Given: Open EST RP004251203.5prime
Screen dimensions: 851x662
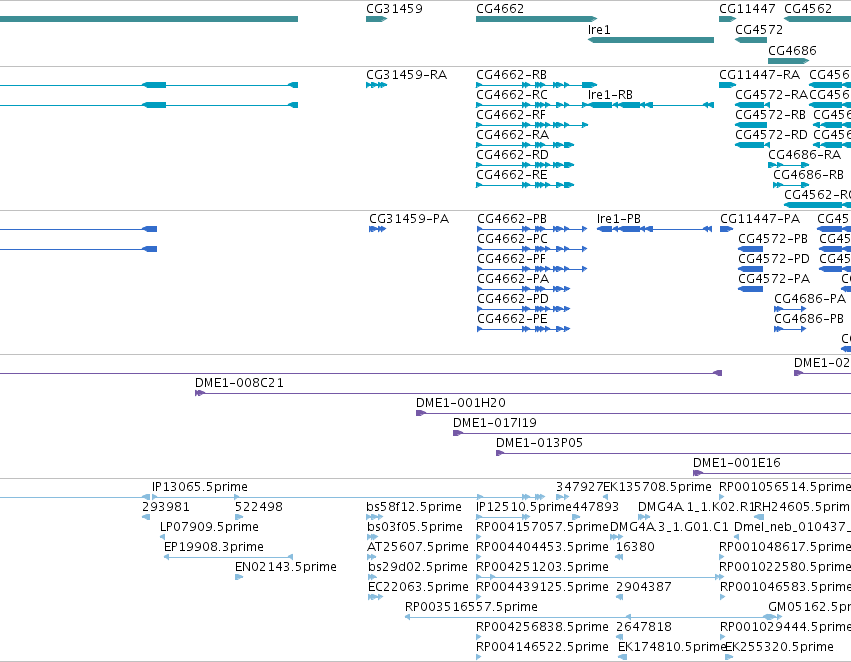Looking at the screenshot, I should pyautogui.click(x=542, y=568).
